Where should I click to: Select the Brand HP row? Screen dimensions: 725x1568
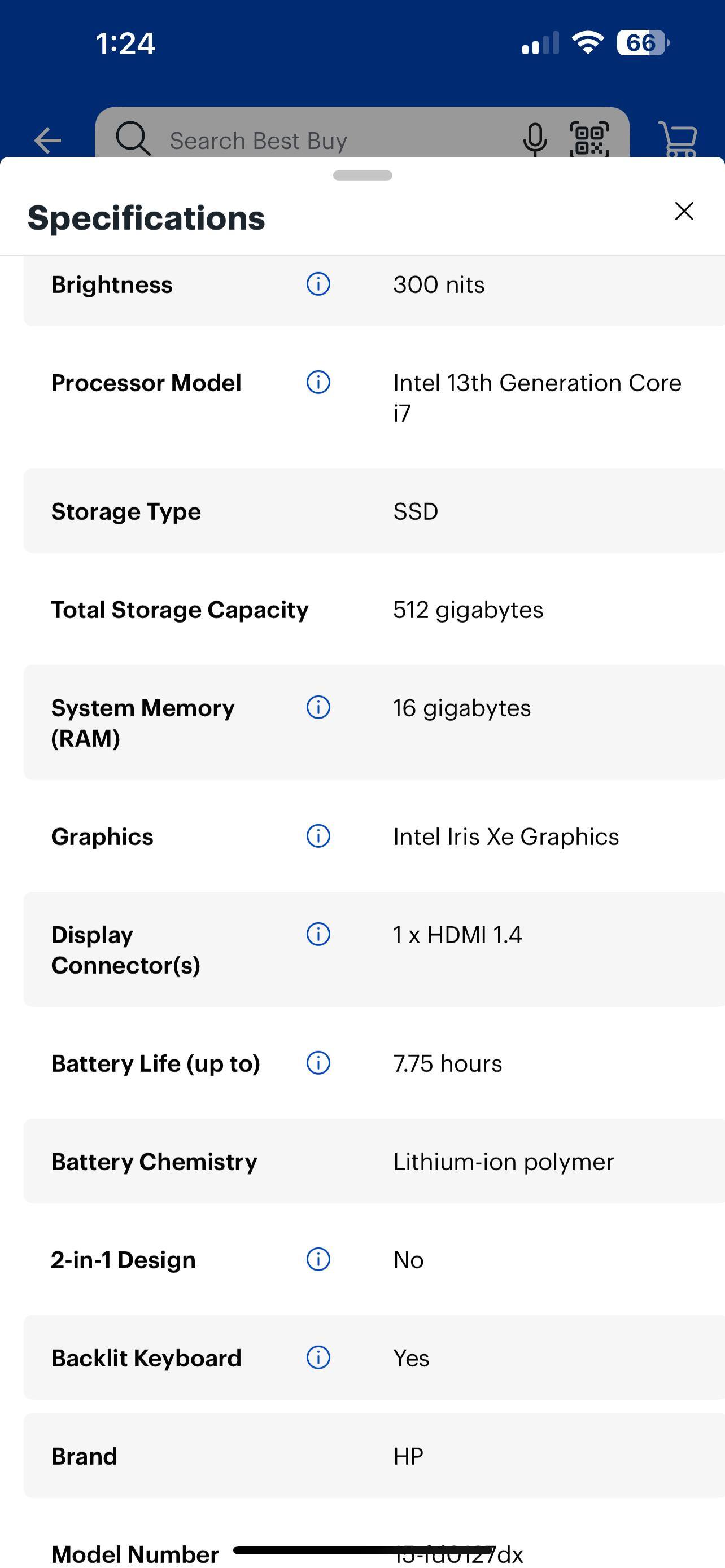pyautogui.click(x=374, y=1456)
